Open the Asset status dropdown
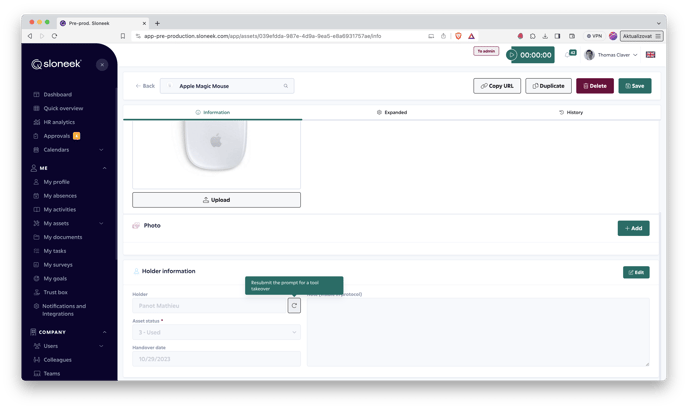This screenshot has width=688, height=409. [x=216, y=332]
